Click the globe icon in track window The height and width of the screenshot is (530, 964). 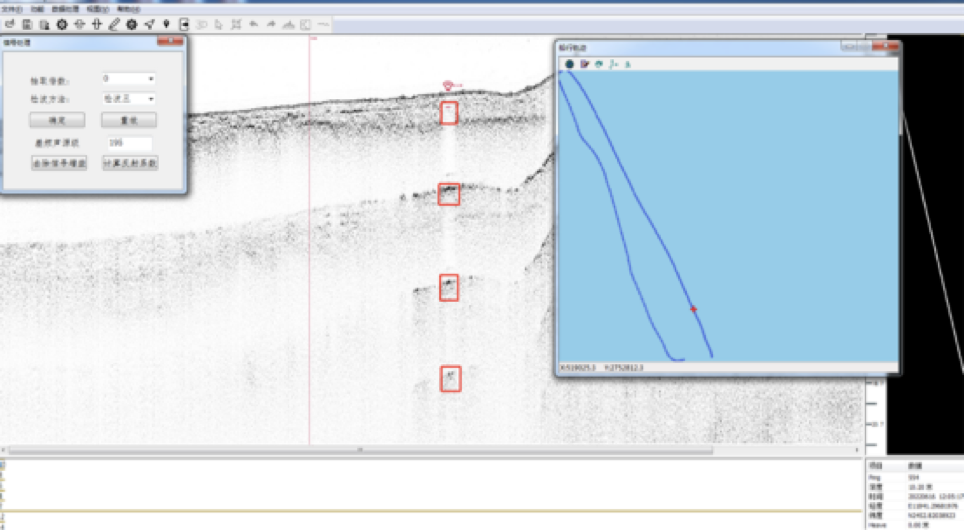(x=570, y=64)
